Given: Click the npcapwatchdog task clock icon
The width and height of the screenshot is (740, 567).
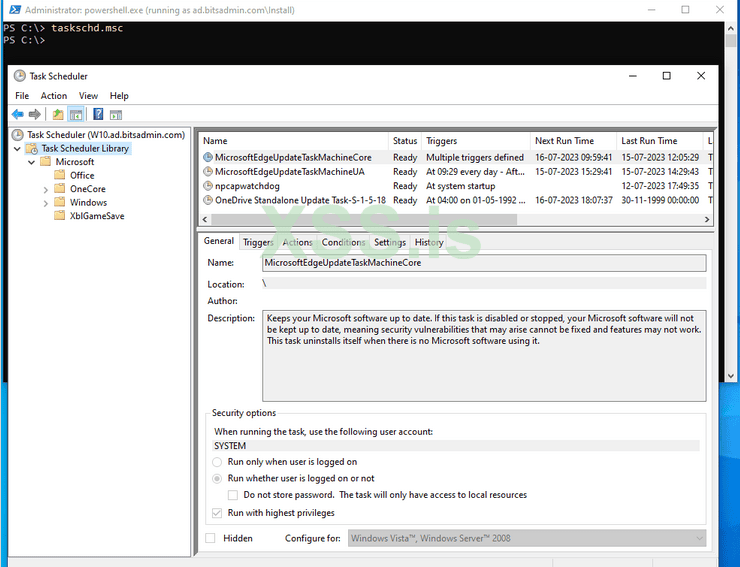Looking at the screenshot, I should click(208, 186).
